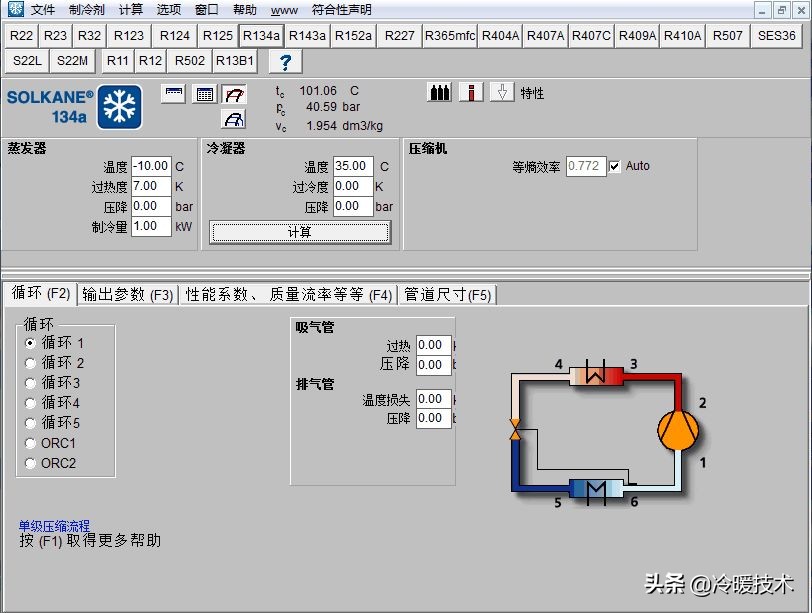Image resolution: width=812 pixels, height=613 pixels.
Task: Click the down-arrow icon beside 特性
Action: 503,92
